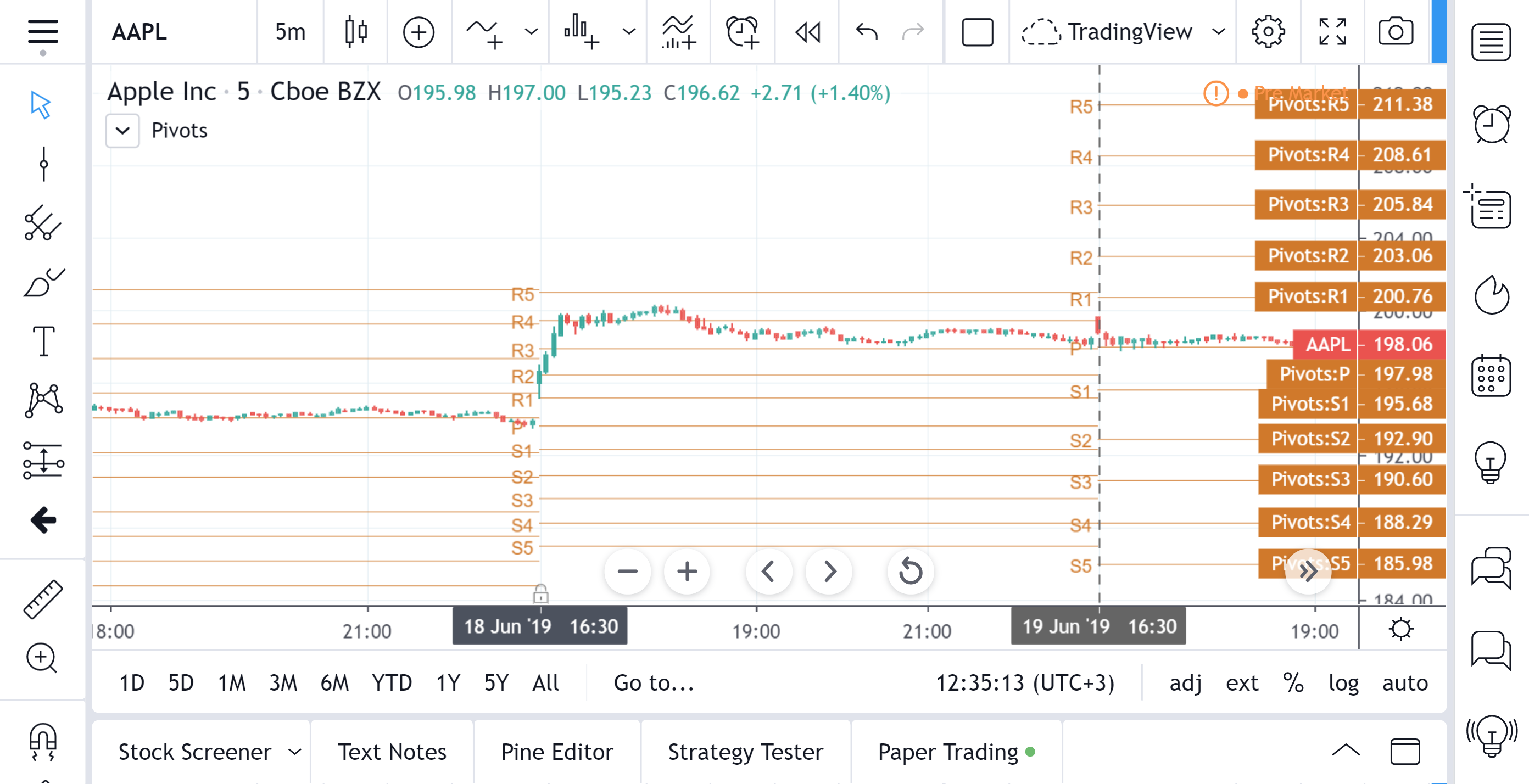Switch to the Strategy Tester tab
This screenshot has height=784, width=1529.
coord(745,752)
